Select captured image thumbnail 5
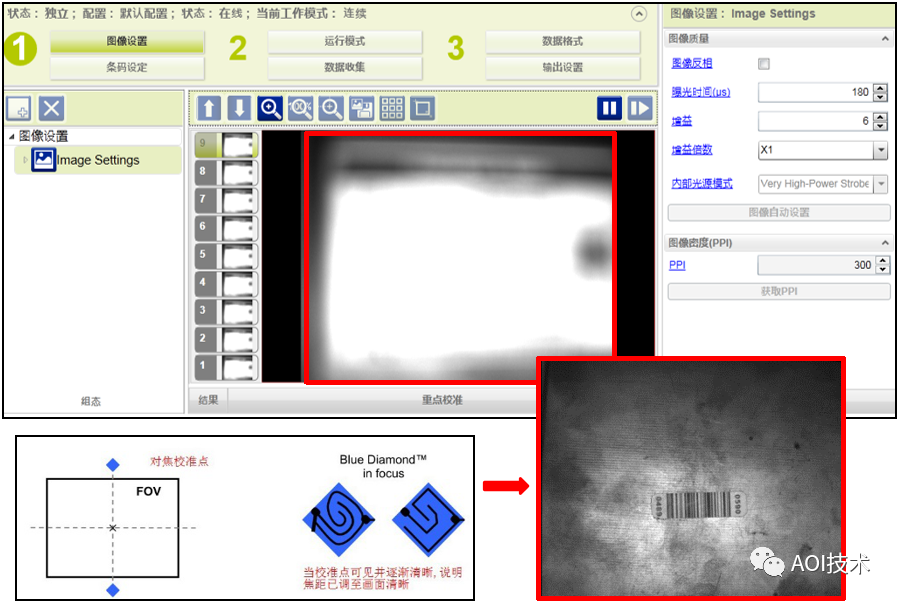 click(226, 256)
